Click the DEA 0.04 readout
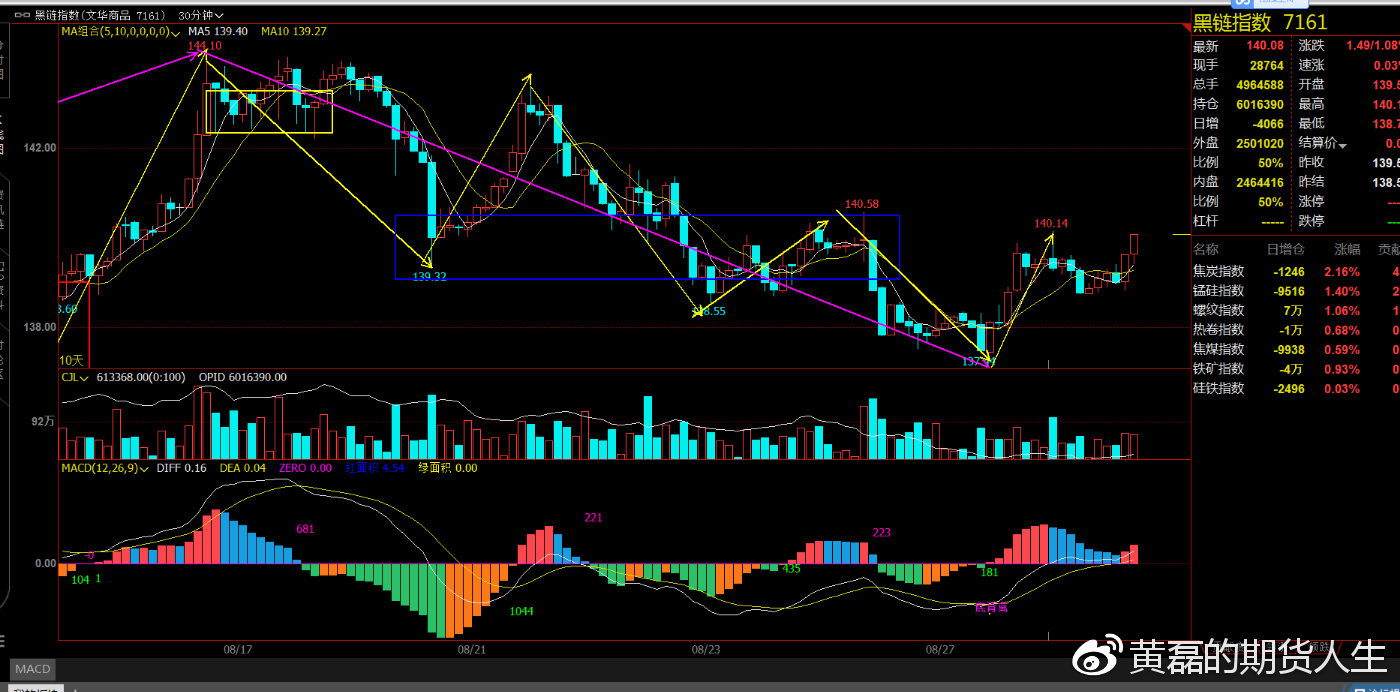This screenshot has width=1400, height=692. 243,467
